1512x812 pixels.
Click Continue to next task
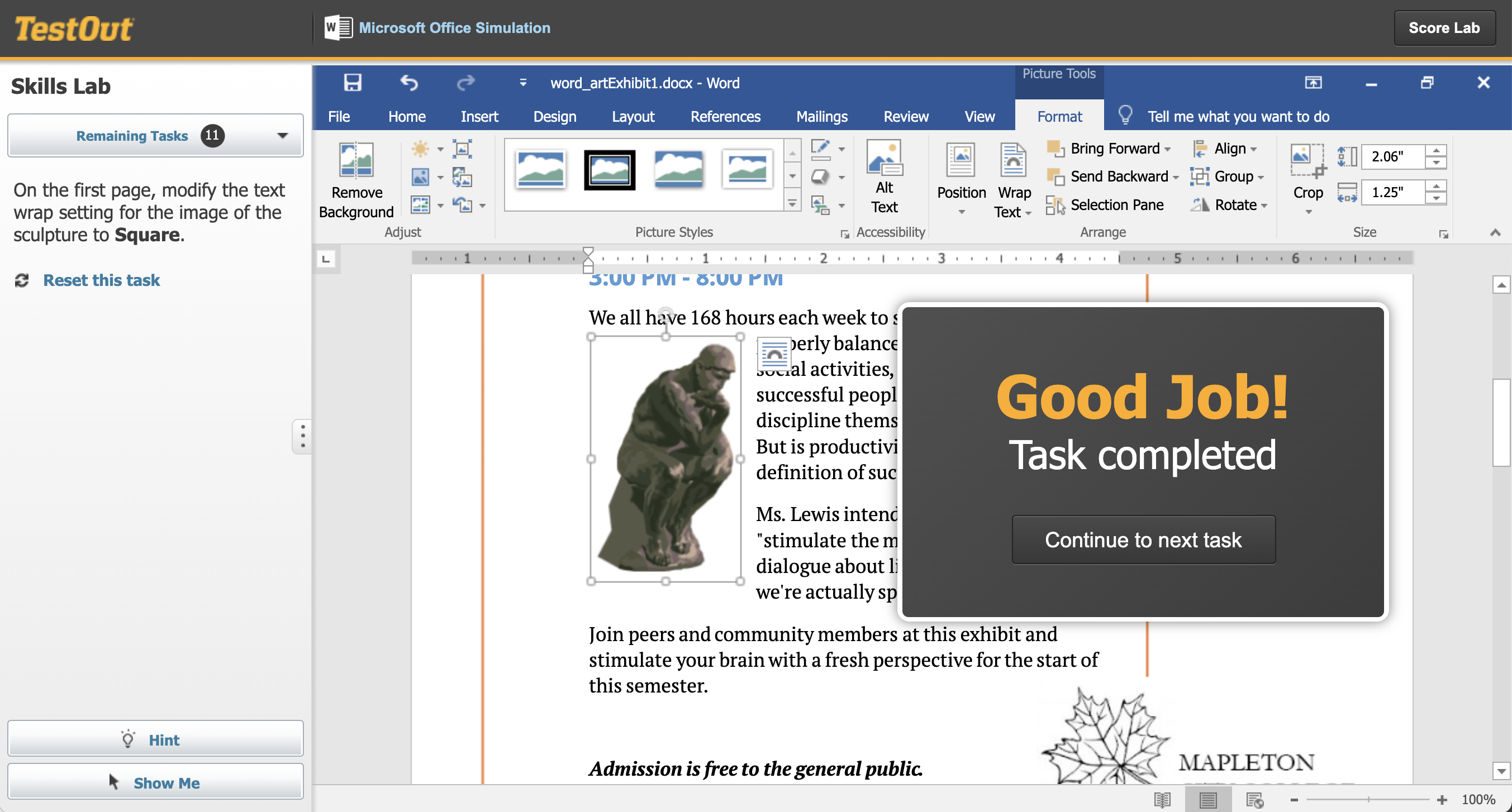click(1143, 539)
